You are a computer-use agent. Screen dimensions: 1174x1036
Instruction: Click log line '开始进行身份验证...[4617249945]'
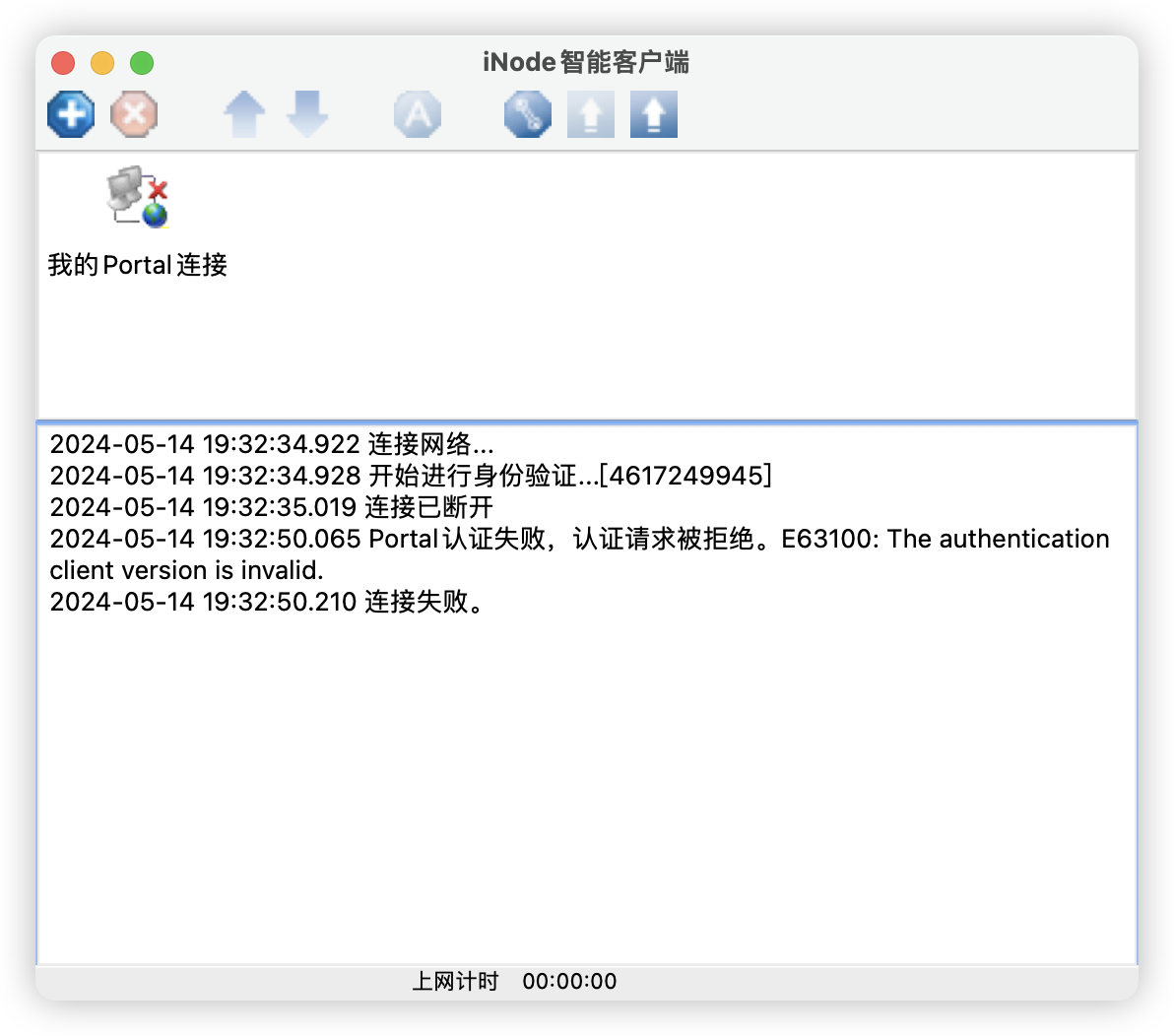411,476
